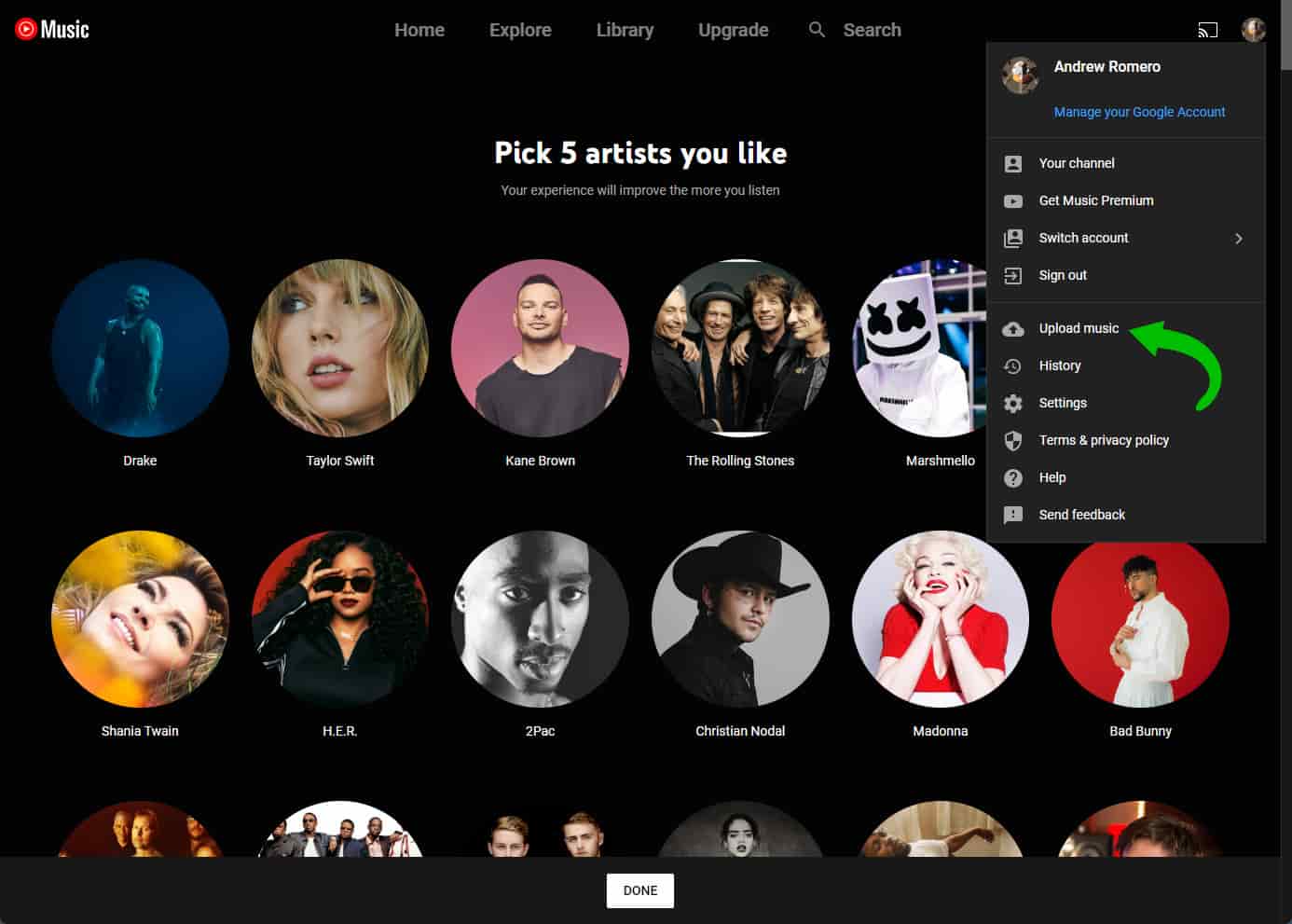1292x924 pixels.
Task: Click the DONE button
Action: point(640,890)
